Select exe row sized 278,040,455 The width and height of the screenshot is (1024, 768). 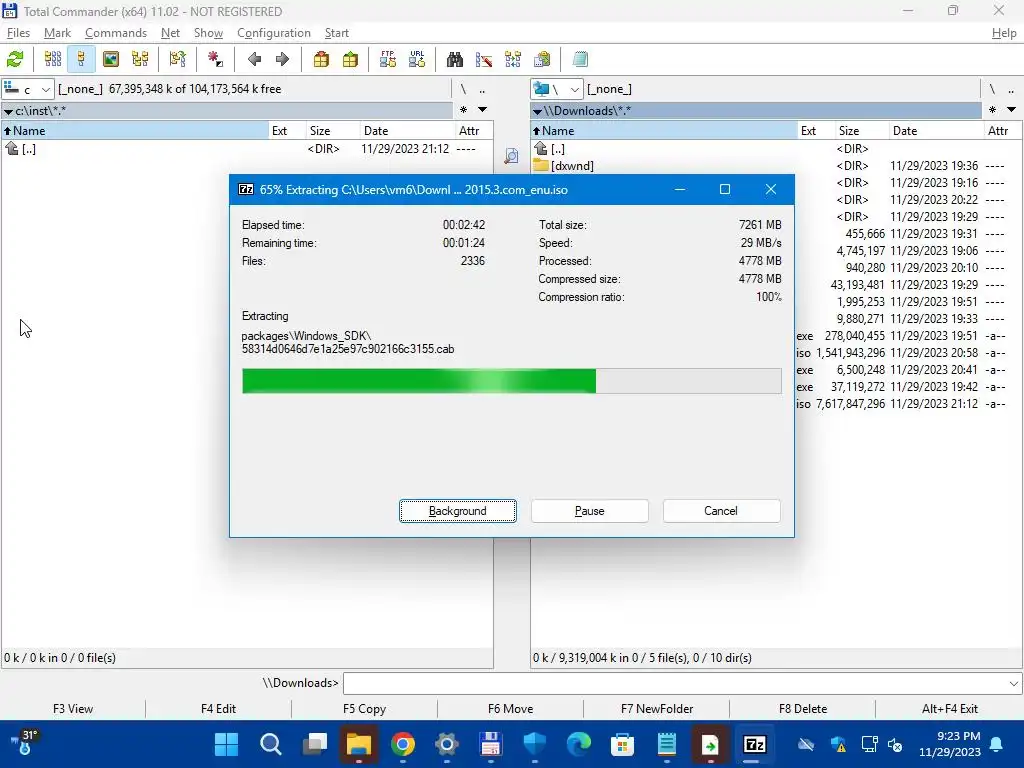[776, 336]
